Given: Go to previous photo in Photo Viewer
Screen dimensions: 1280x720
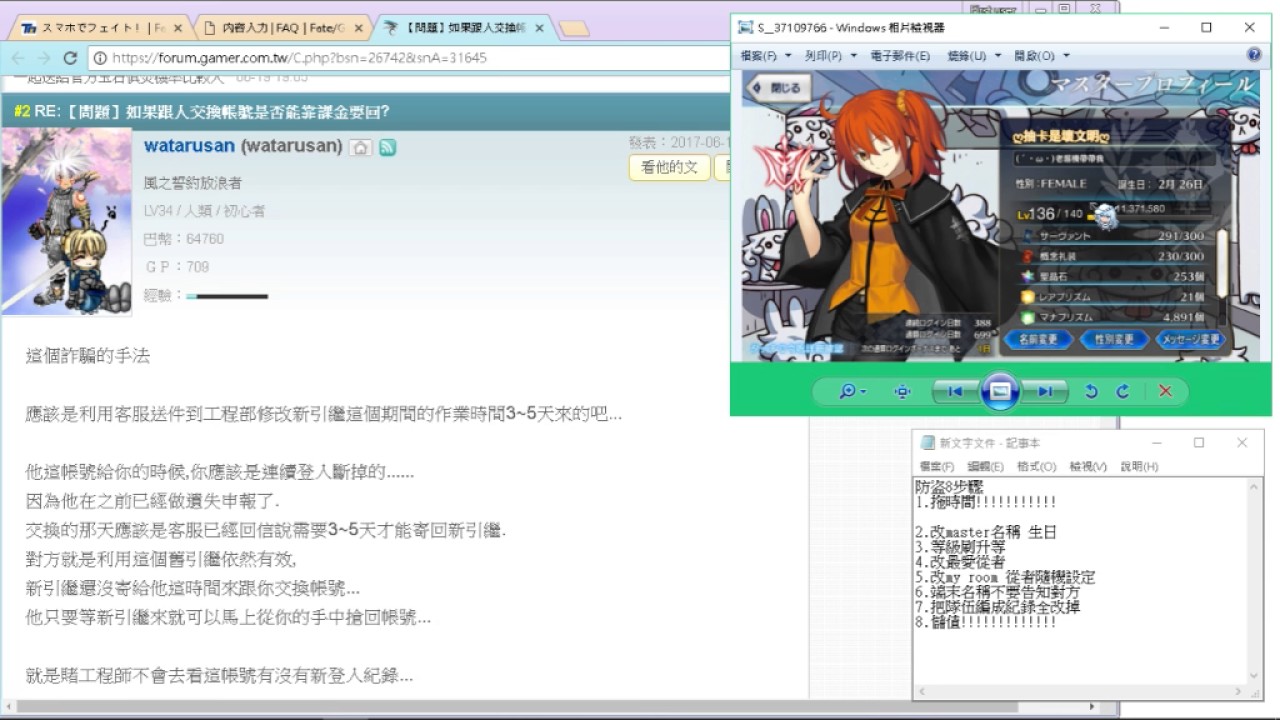Looking at the screenshot, I should click(955, 391).
